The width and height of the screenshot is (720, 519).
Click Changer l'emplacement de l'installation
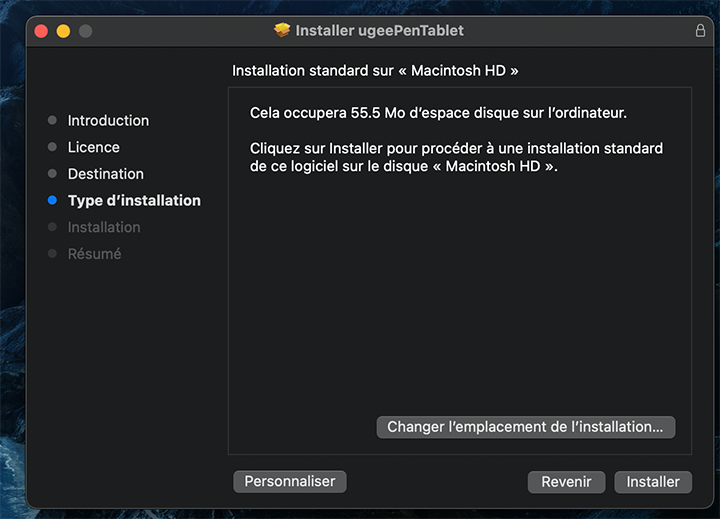(525, 427)
